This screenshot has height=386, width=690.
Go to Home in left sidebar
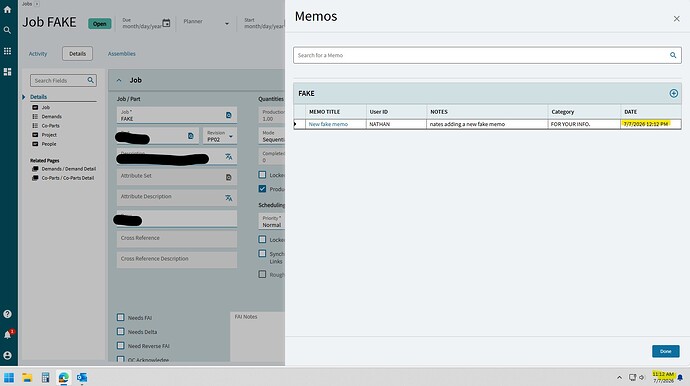pos(7,10)
